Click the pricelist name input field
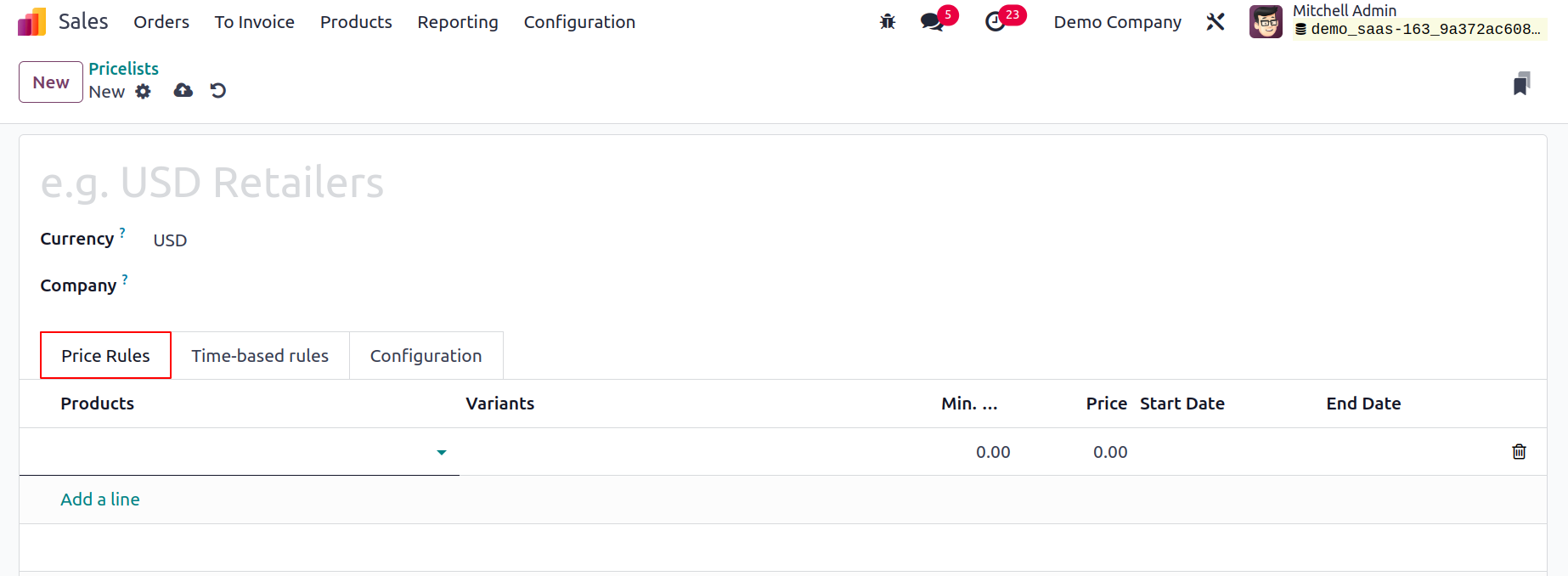The image size is (1568, 576). (x=781, y=183)
